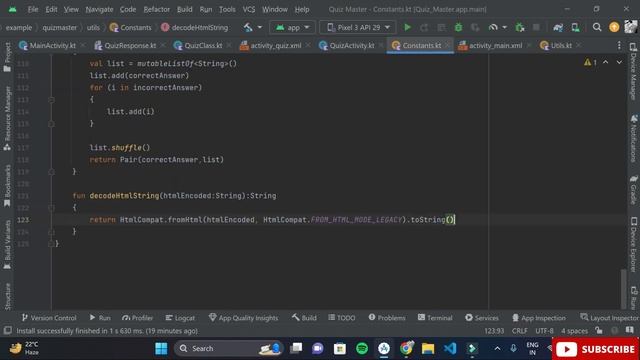Open the Device Explorer right panel

coord(633,245)
